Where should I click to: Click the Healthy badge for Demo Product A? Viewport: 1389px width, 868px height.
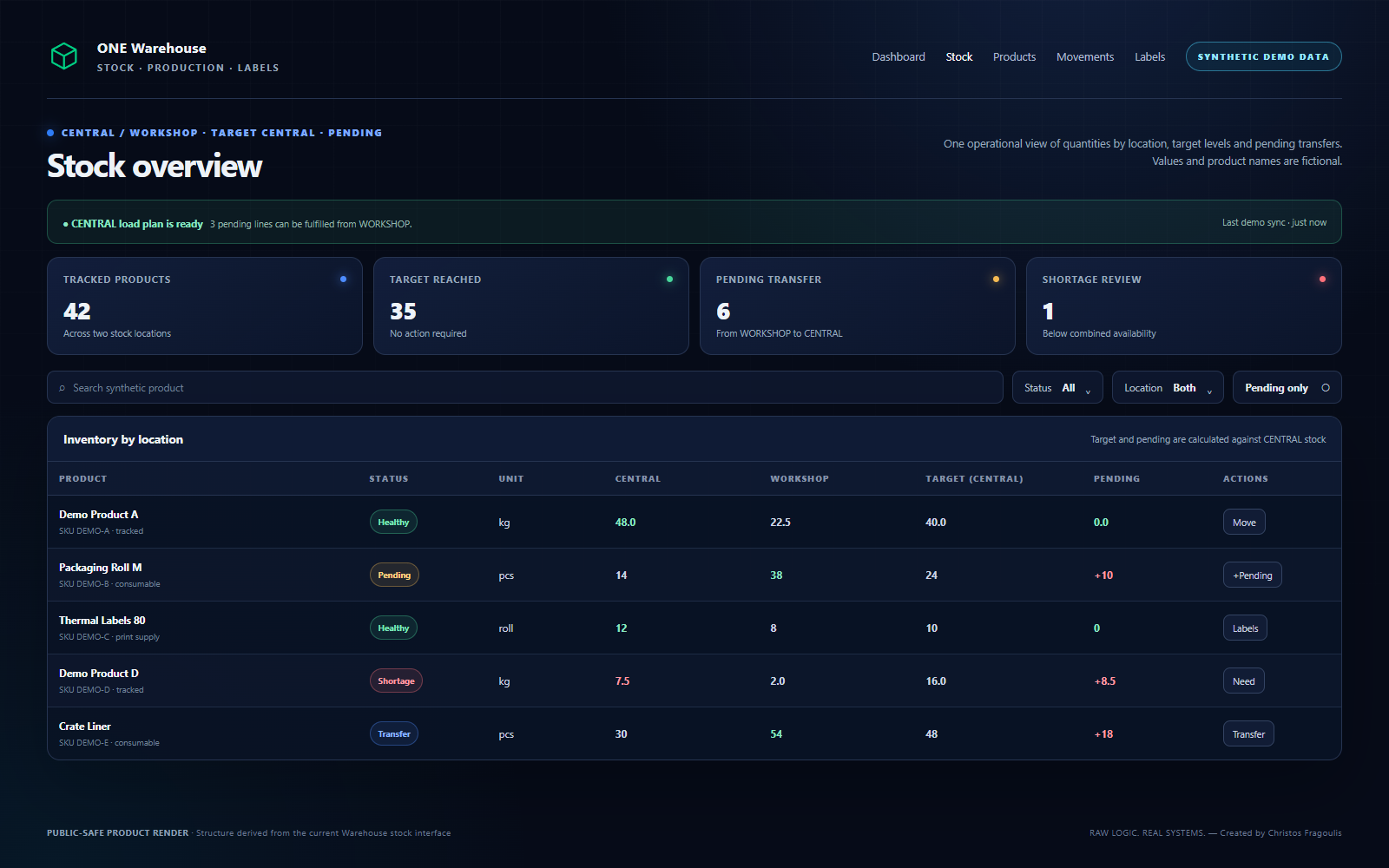click(x=393, y=523)
